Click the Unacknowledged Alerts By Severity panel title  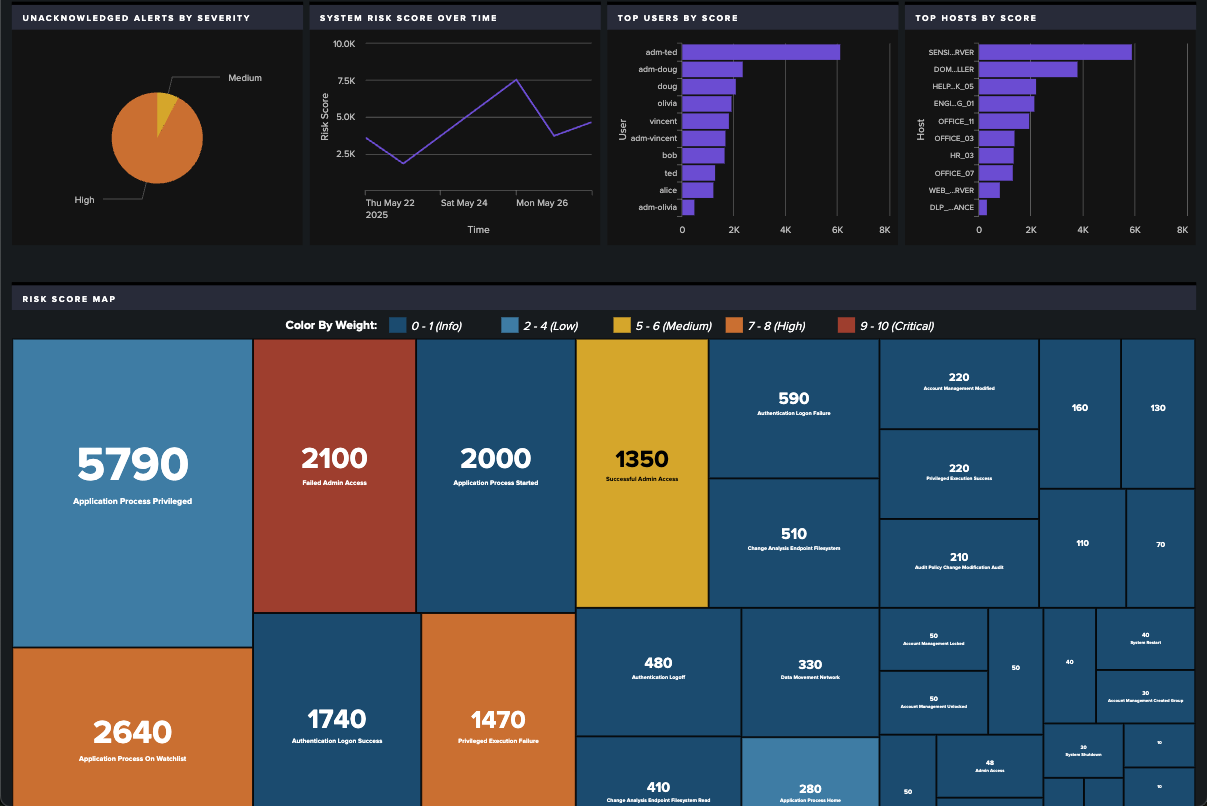[x=136, y=18]
